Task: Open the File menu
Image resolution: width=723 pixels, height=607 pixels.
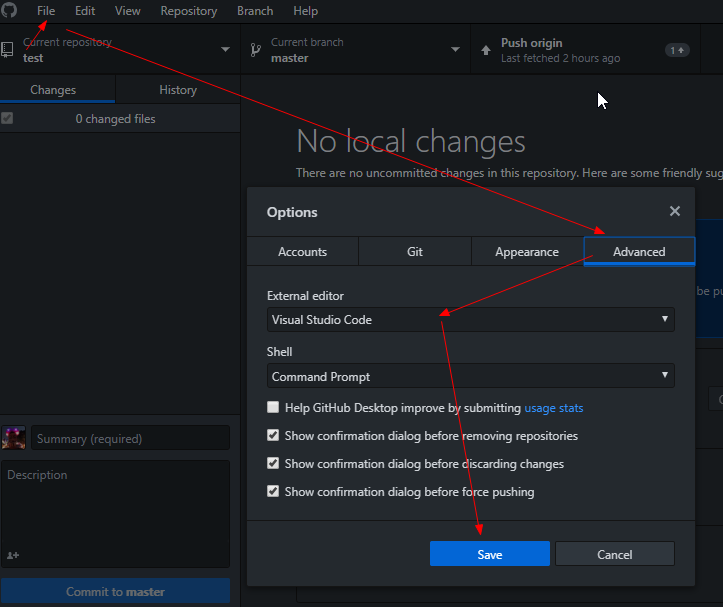Action: [x=46, y=11]
